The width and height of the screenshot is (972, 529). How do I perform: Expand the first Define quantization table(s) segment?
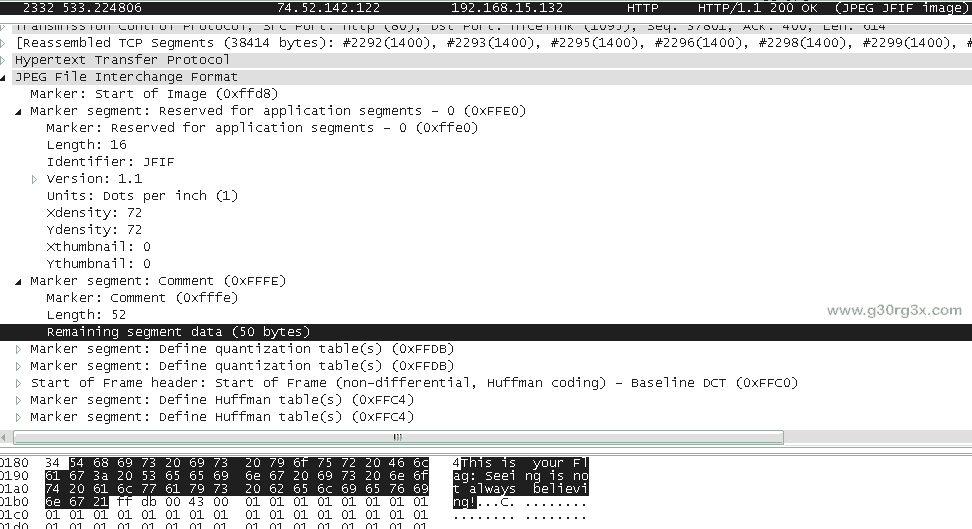19,349
